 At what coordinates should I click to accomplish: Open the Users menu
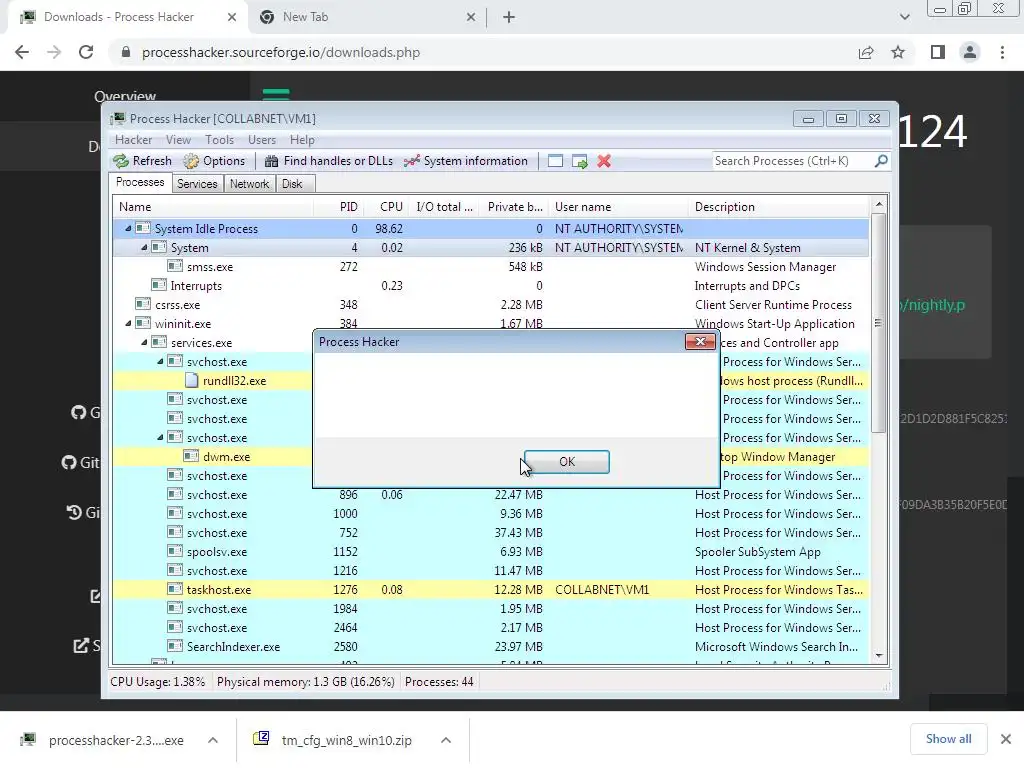coord(262,140)
